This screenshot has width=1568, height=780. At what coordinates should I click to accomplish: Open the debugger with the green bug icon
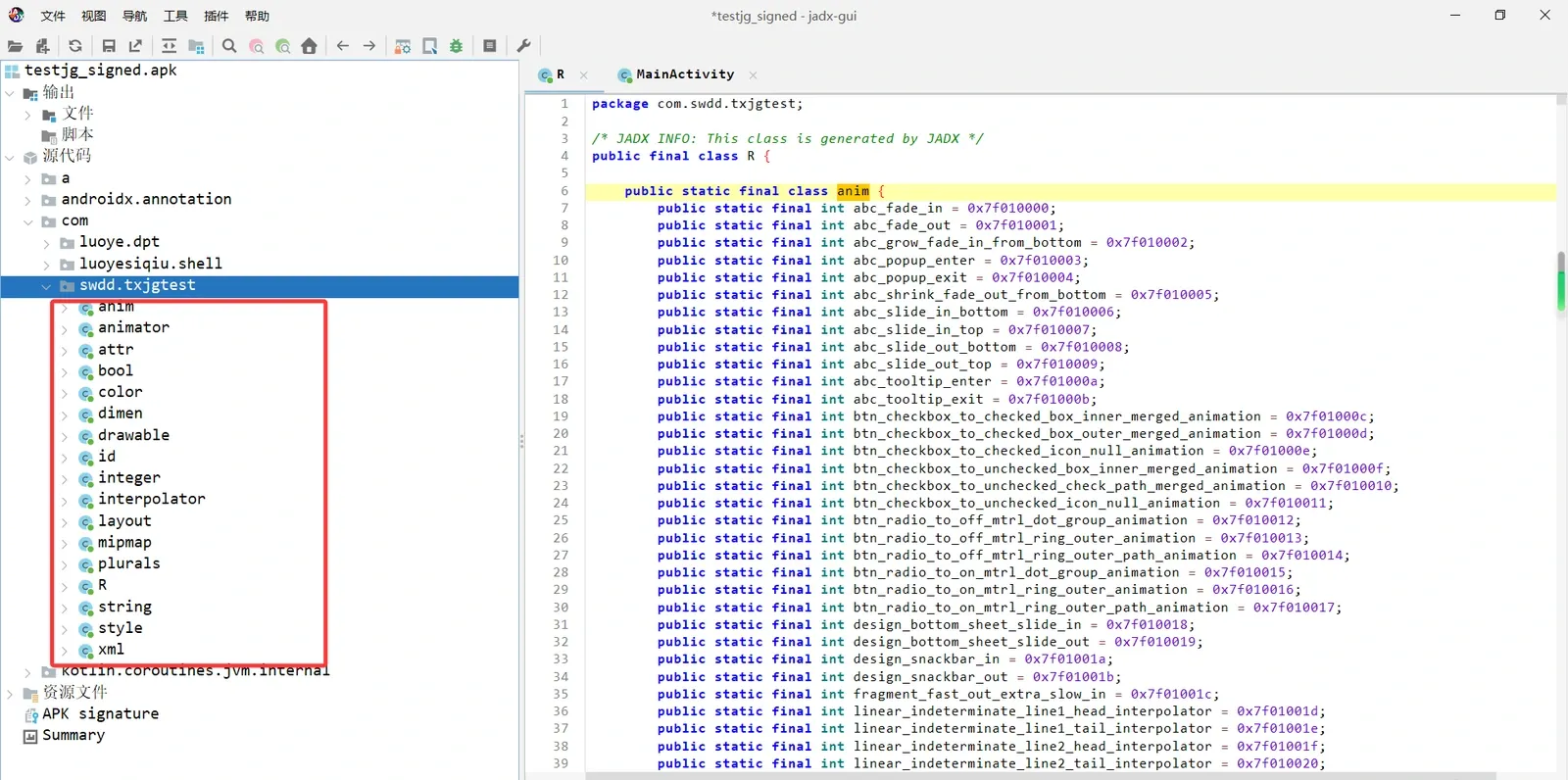click(457, 46)
